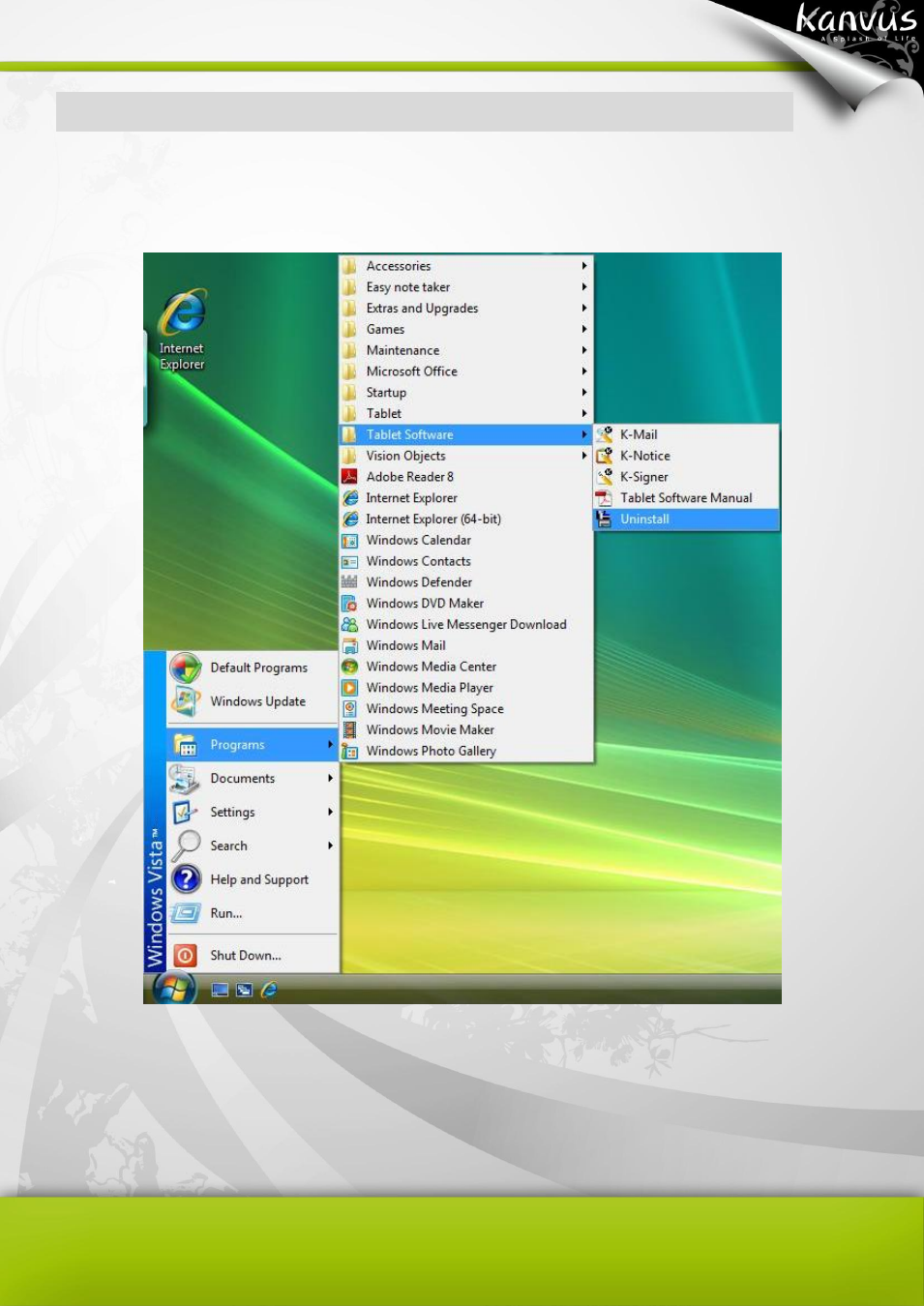Click the K-Signer icon
The height and width of the screenshot is (1306, 924).
pyautogui.click(x=604, y=477)
